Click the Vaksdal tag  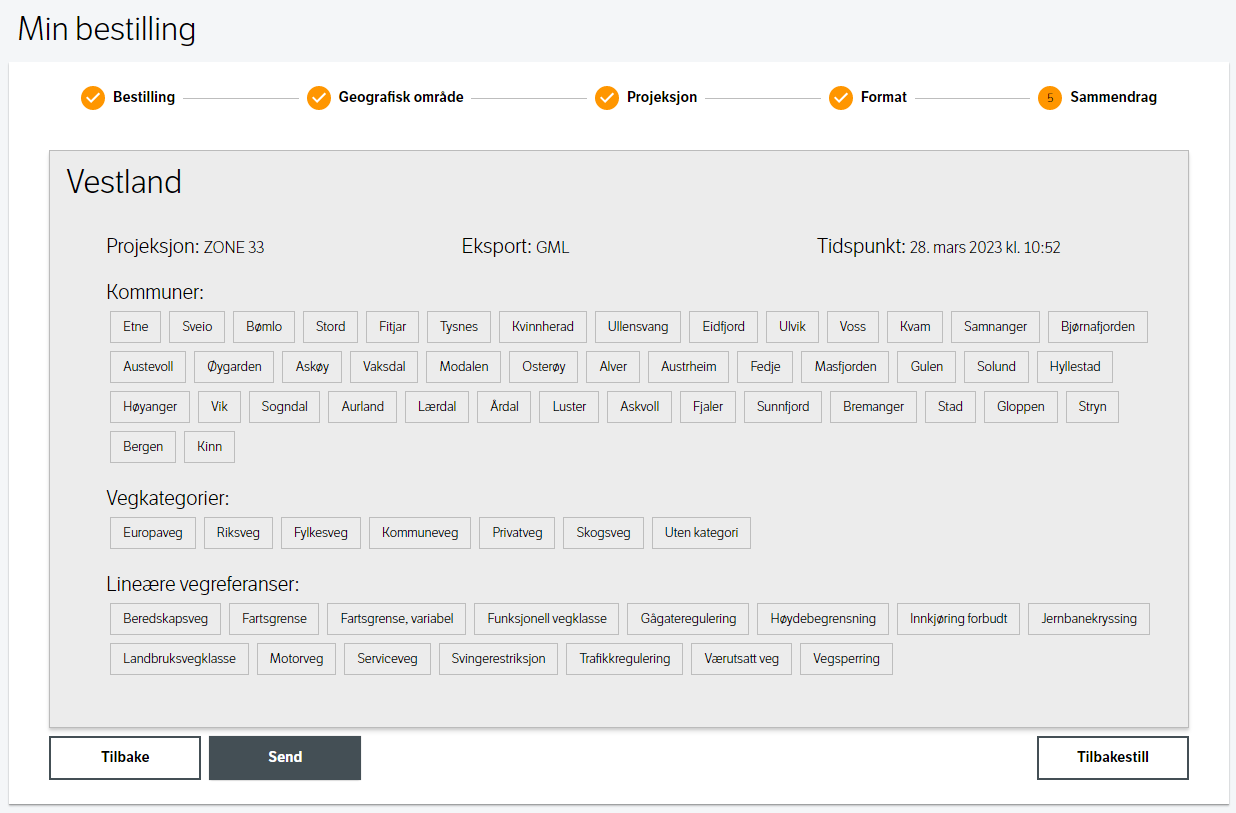click(384, 367)
